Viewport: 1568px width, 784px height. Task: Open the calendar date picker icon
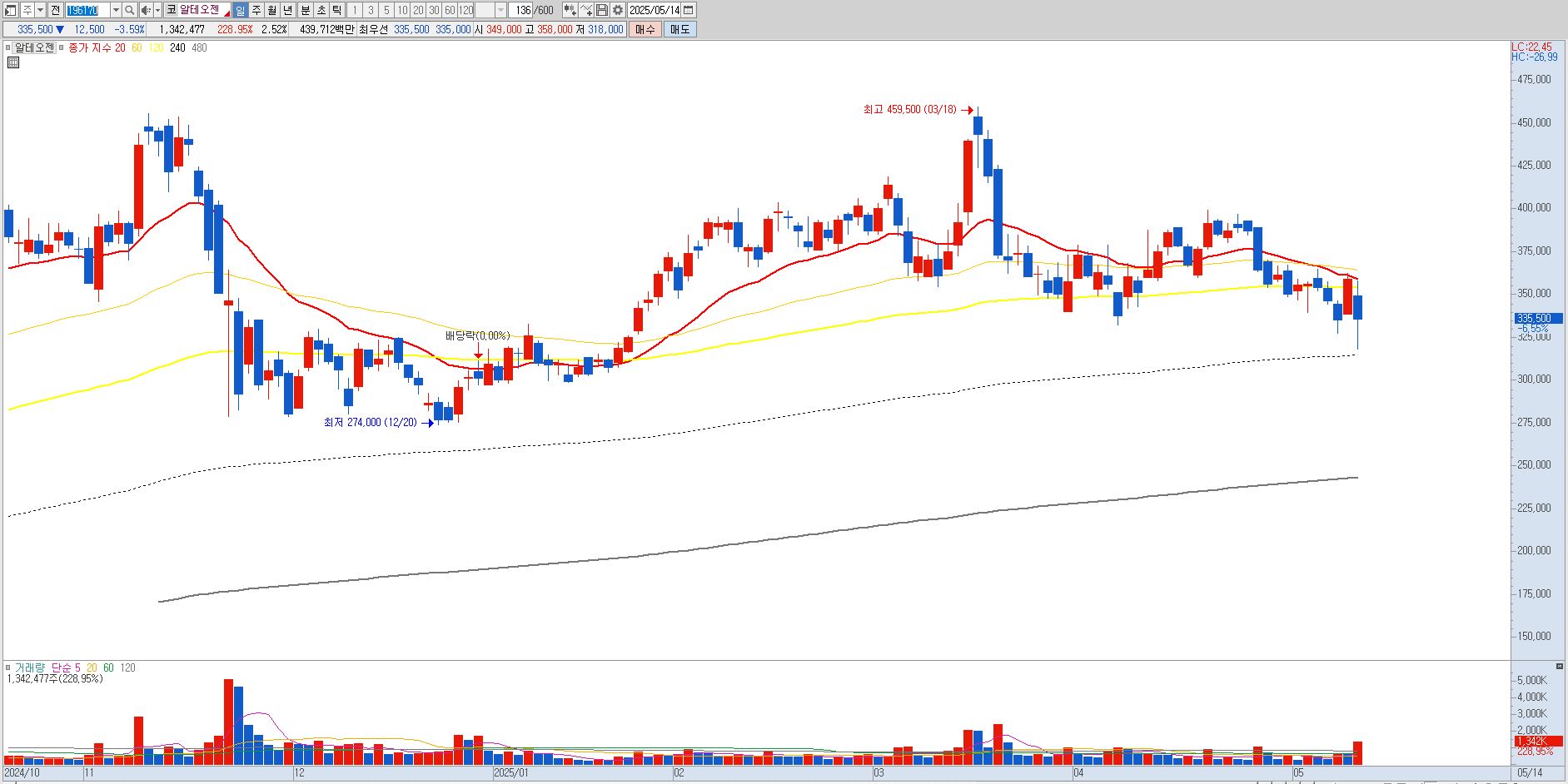tap(688, 10)
